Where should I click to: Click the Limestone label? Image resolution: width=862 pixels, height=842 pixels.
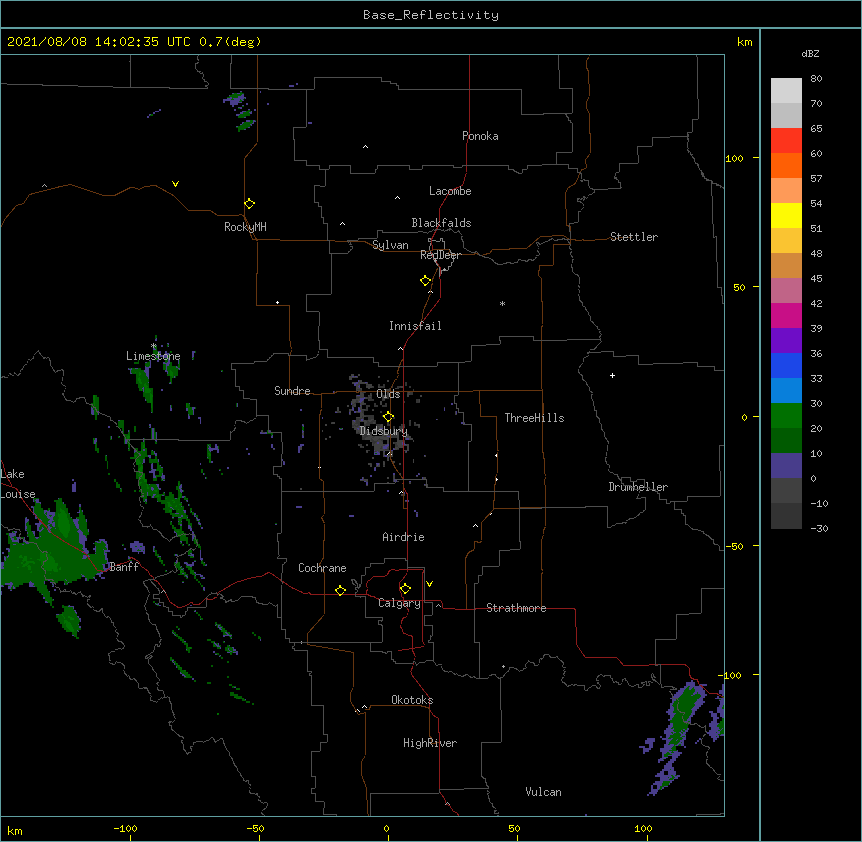(153, 356)
